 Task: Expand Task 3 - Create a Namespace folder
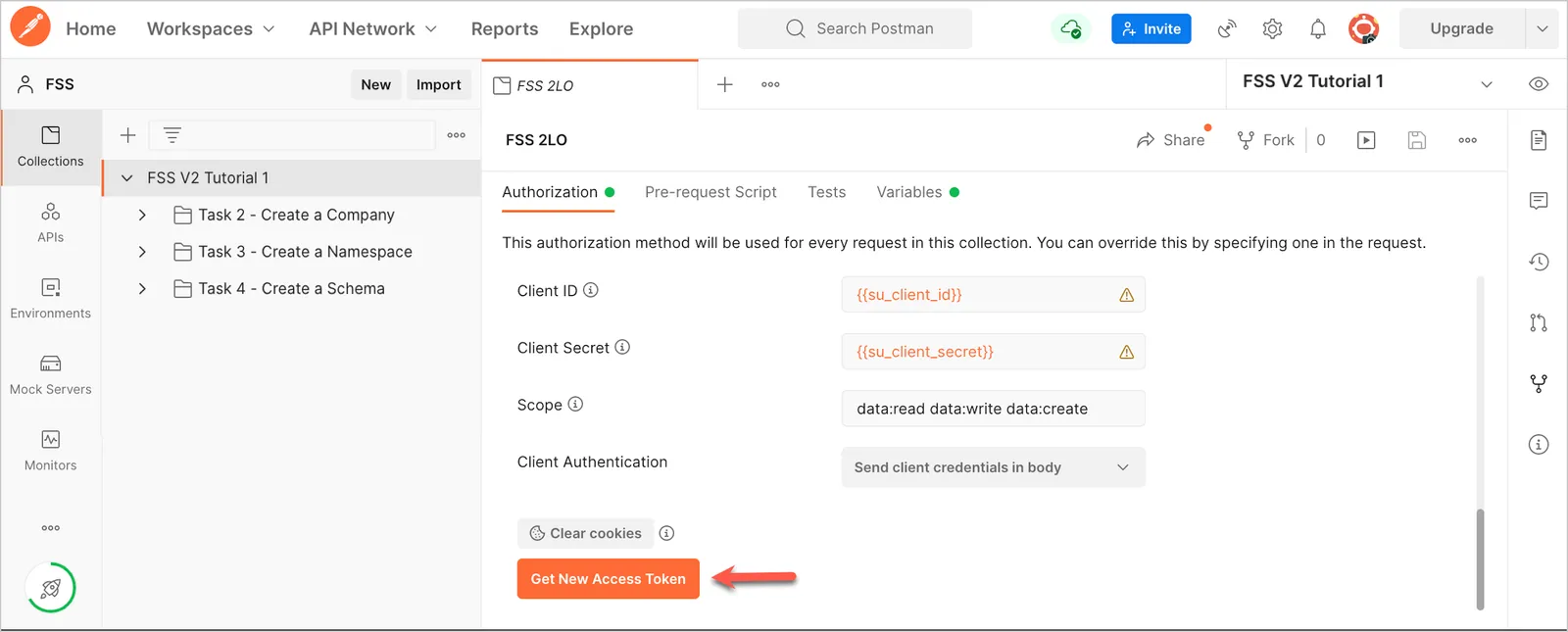coord(142,252)
